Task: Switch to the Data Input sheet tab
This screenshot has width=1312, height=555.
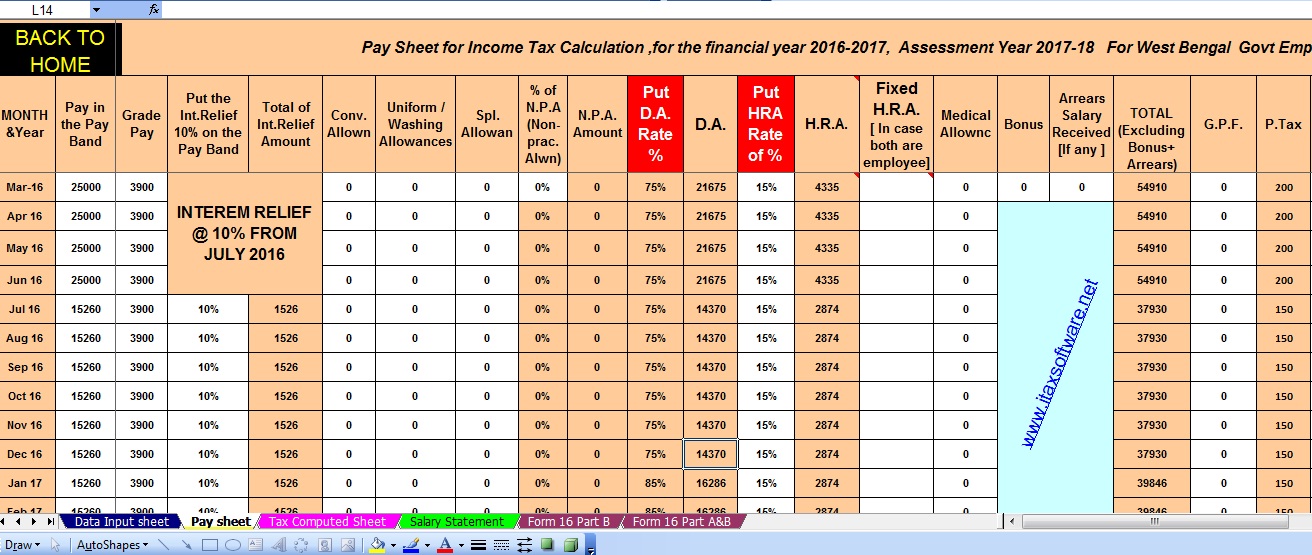Action: (x=121, y=522)
